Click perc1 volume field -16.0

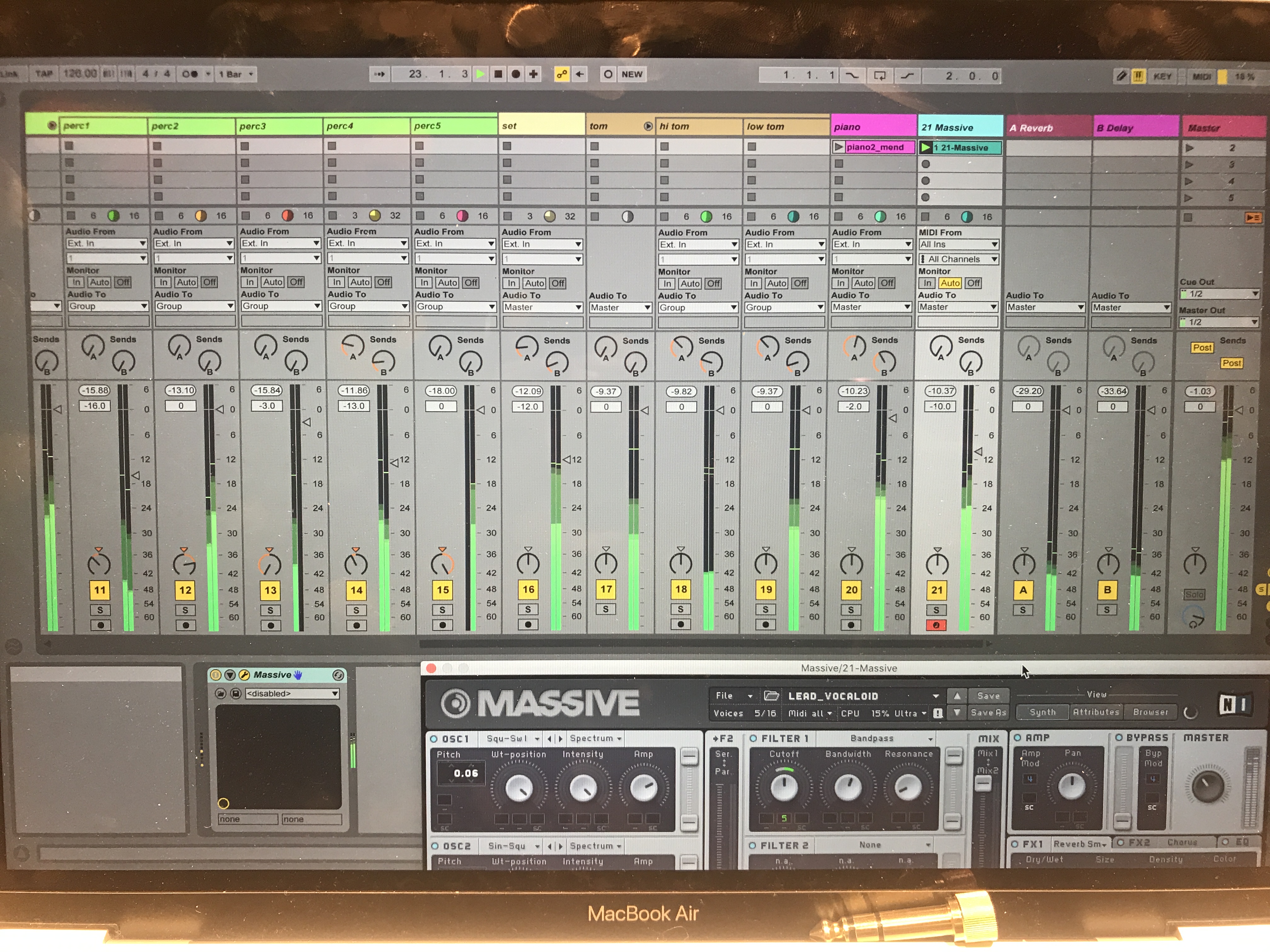point(95,406)
